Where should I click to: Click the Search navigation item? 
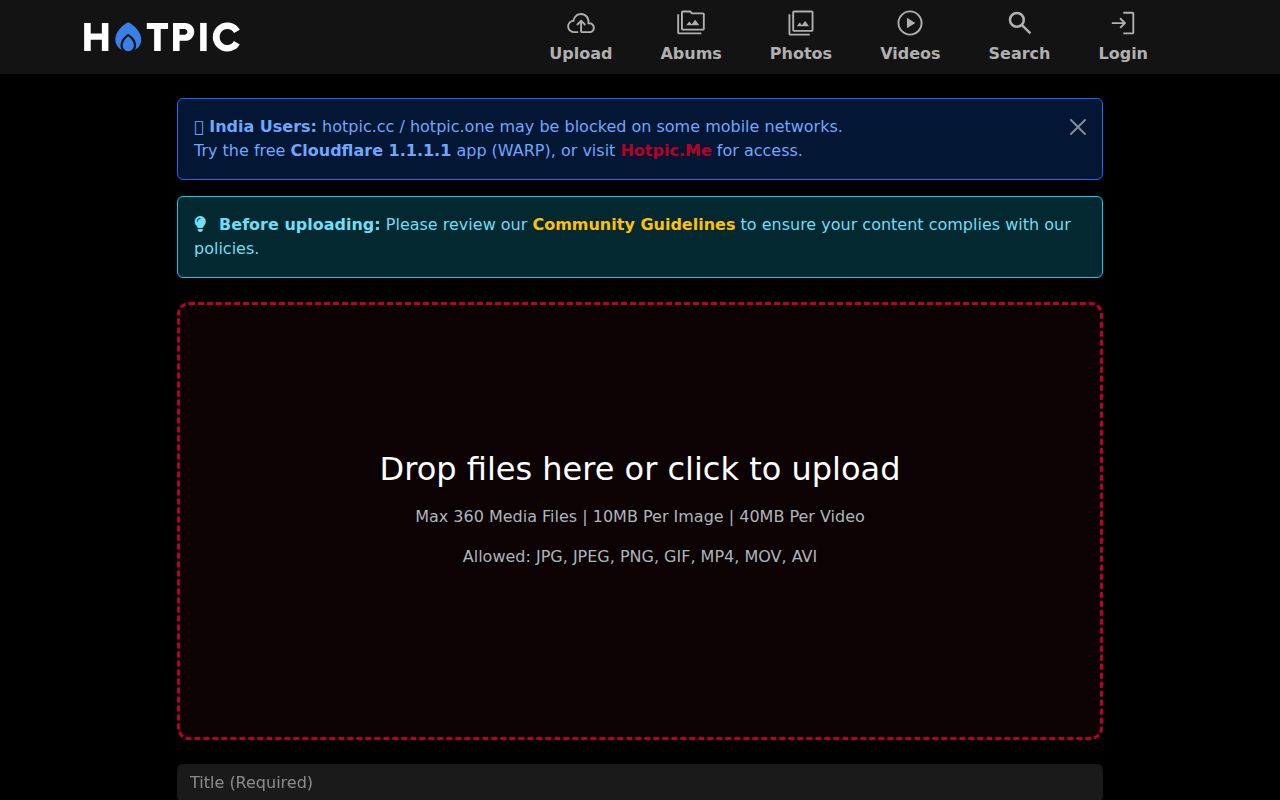pyautogui.click(x=1018, y=53)
